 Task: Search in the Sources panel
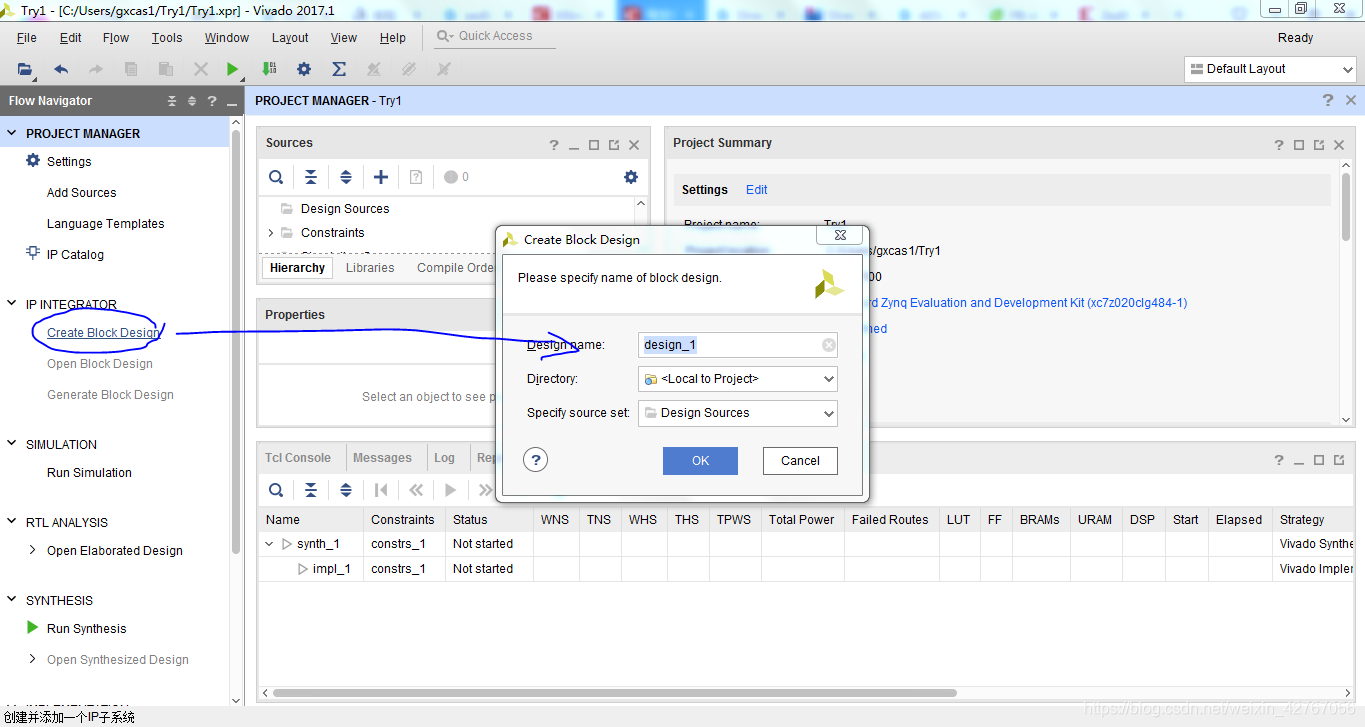click(276, 177)
